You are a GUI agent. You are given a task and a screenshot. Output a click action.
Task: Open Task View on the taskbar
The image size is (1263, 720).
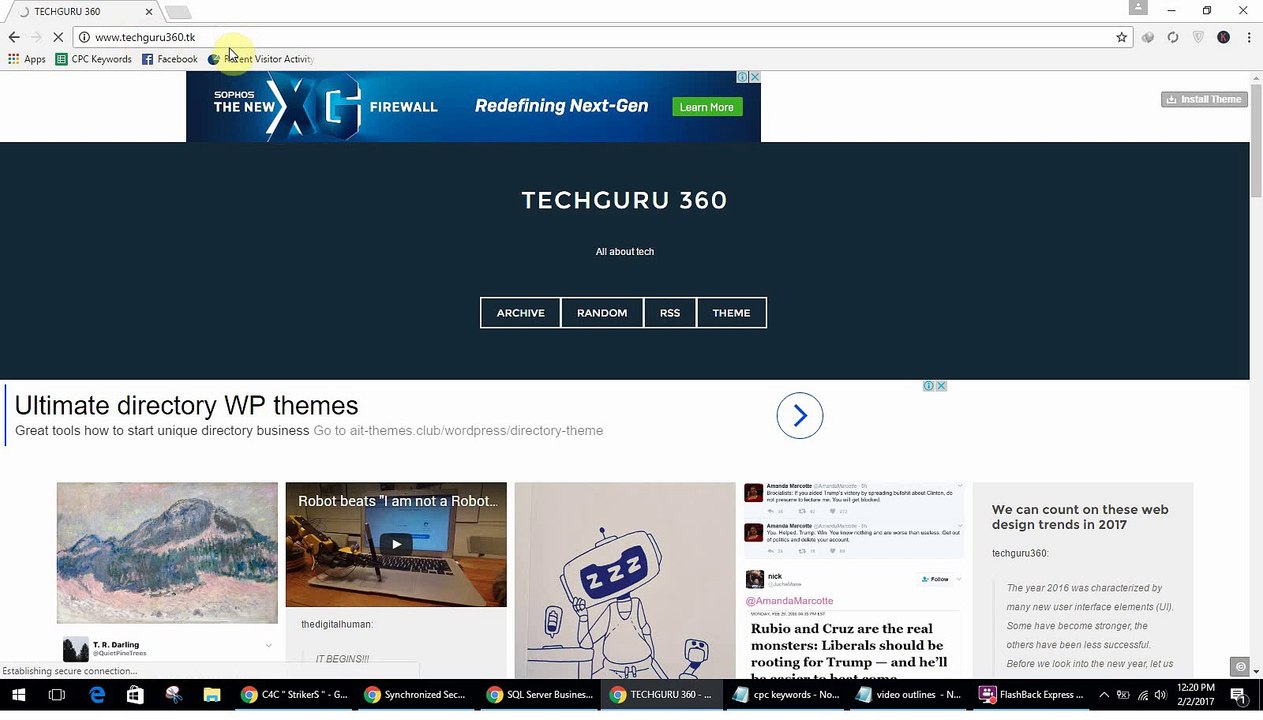coord(57,695)
